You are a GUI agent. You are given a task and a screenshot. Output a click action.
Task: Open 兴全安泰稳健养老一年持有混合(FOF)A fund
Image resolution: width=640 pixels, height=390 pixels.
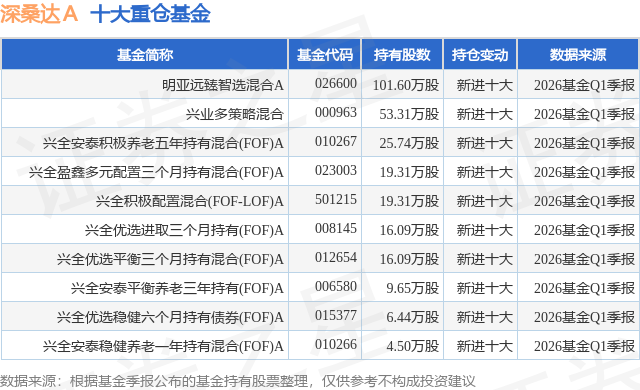click(x=163, y=346)
